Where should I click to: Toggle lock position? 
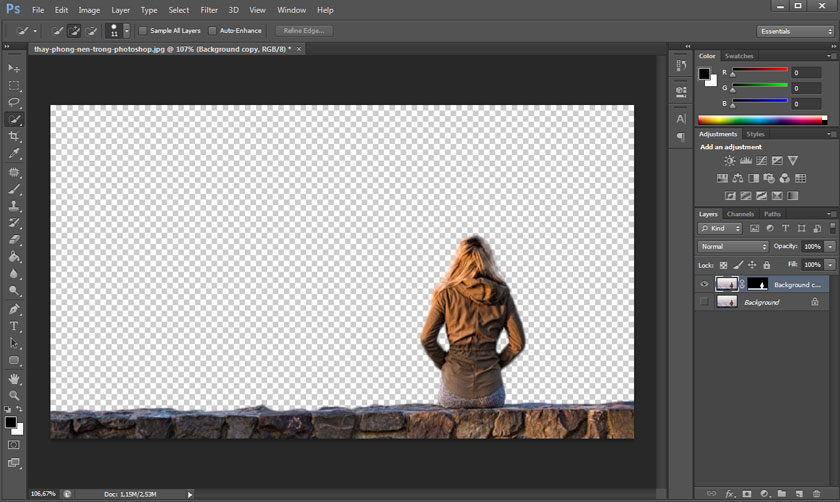tap(752, 265)
